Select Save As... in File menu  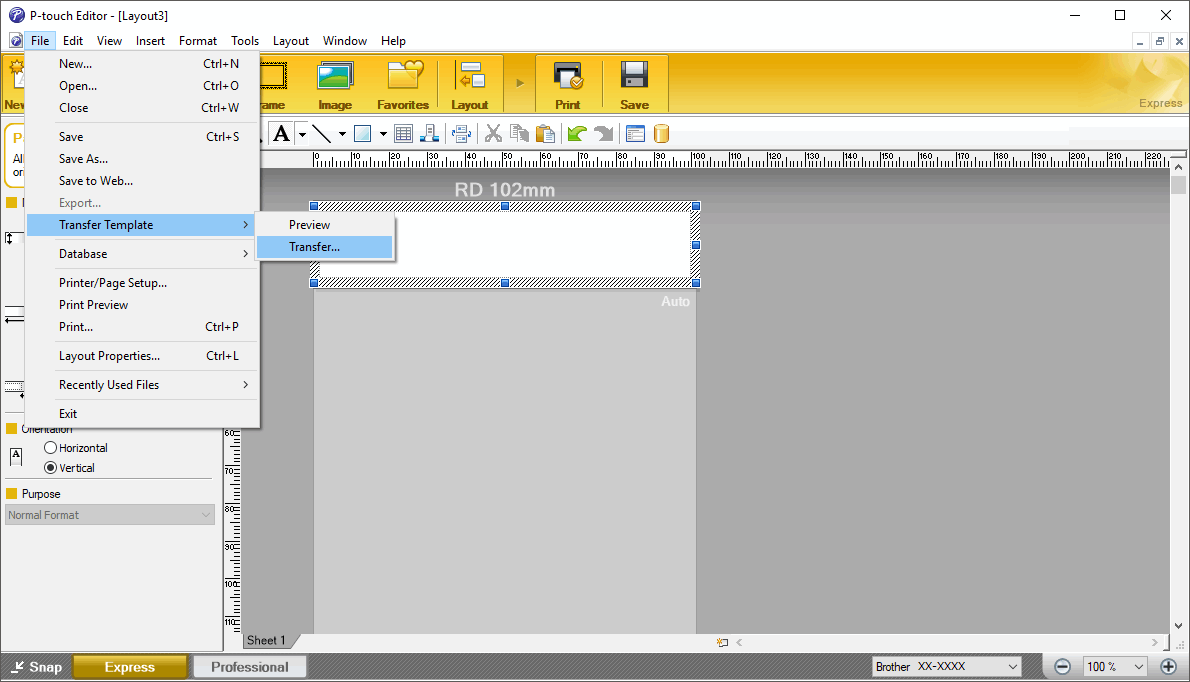[142, 159]
